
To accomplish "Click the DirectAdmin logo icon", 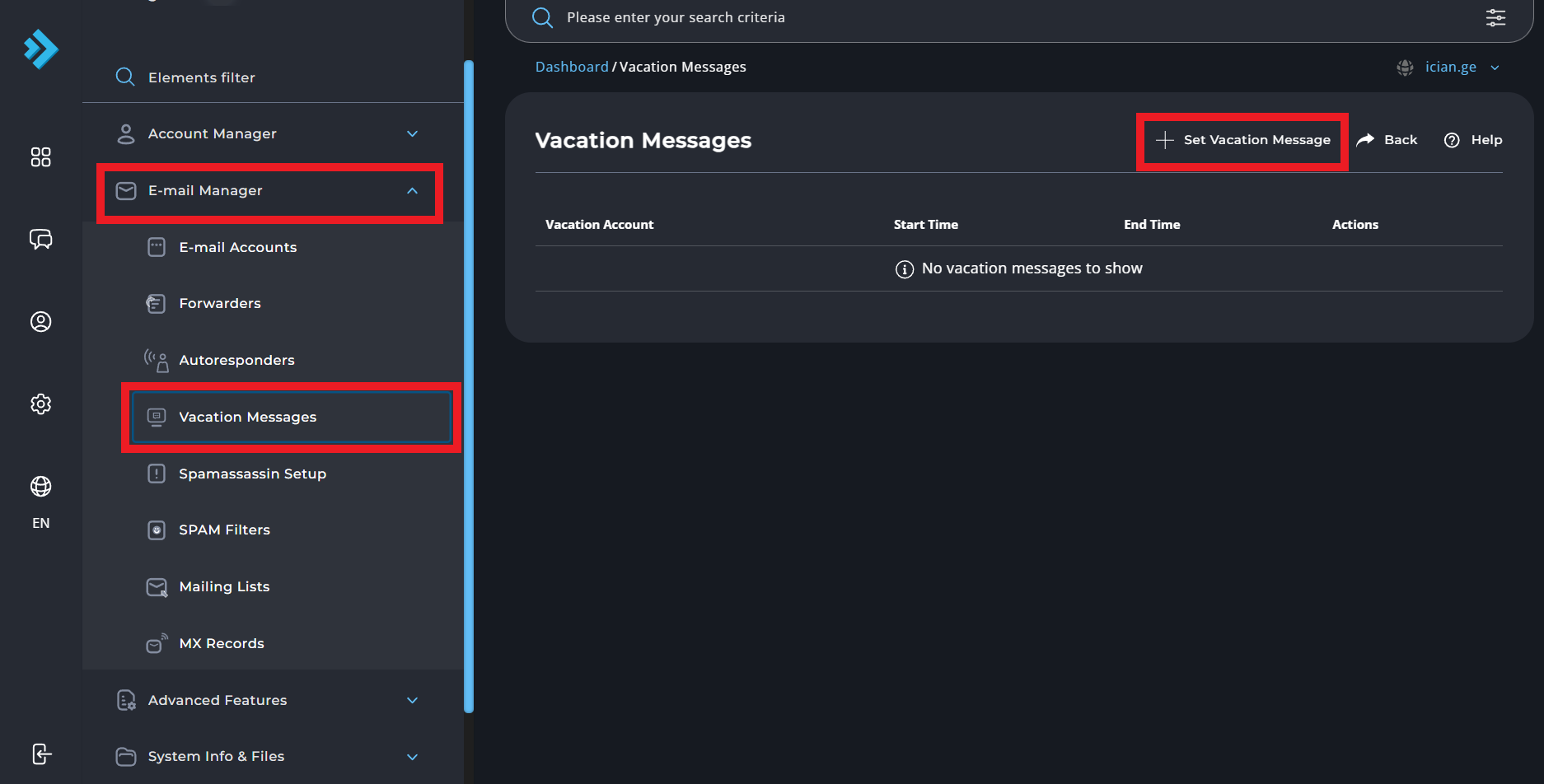I will pos(40,49).
